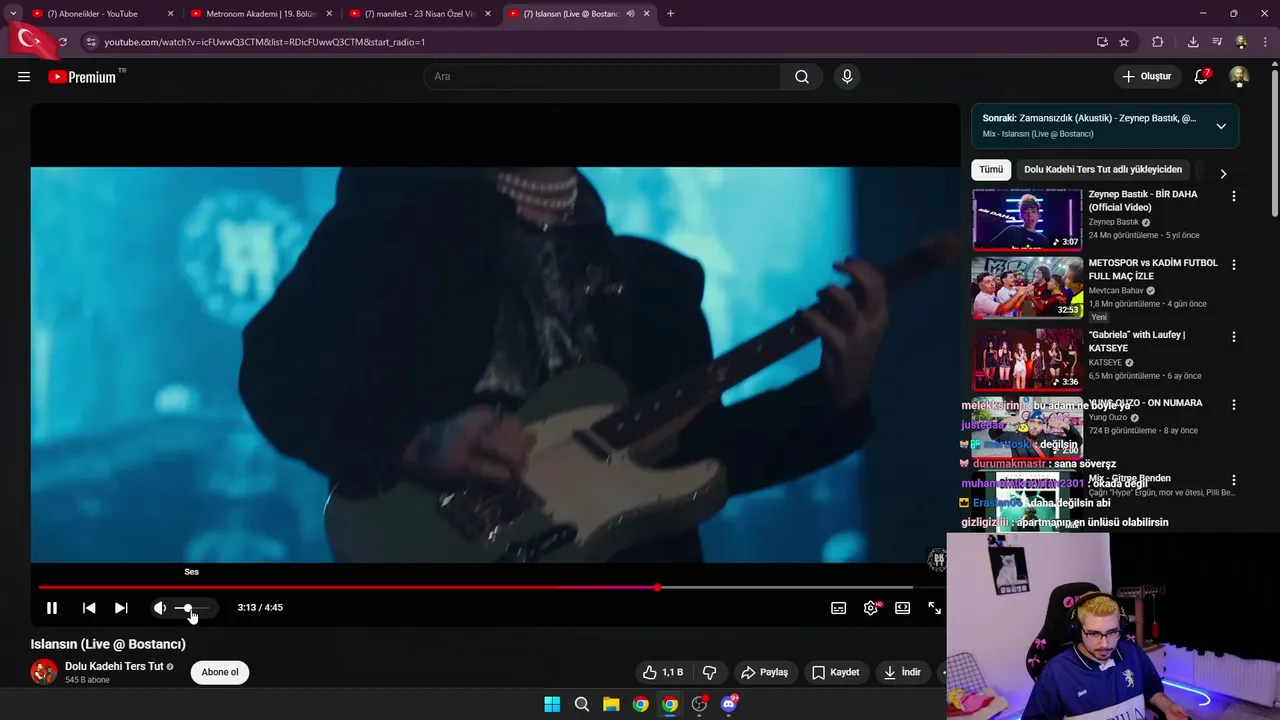Install or cast via address bar screen icon
Screen dimensions: 1280x720
(x=1102, y=42)
